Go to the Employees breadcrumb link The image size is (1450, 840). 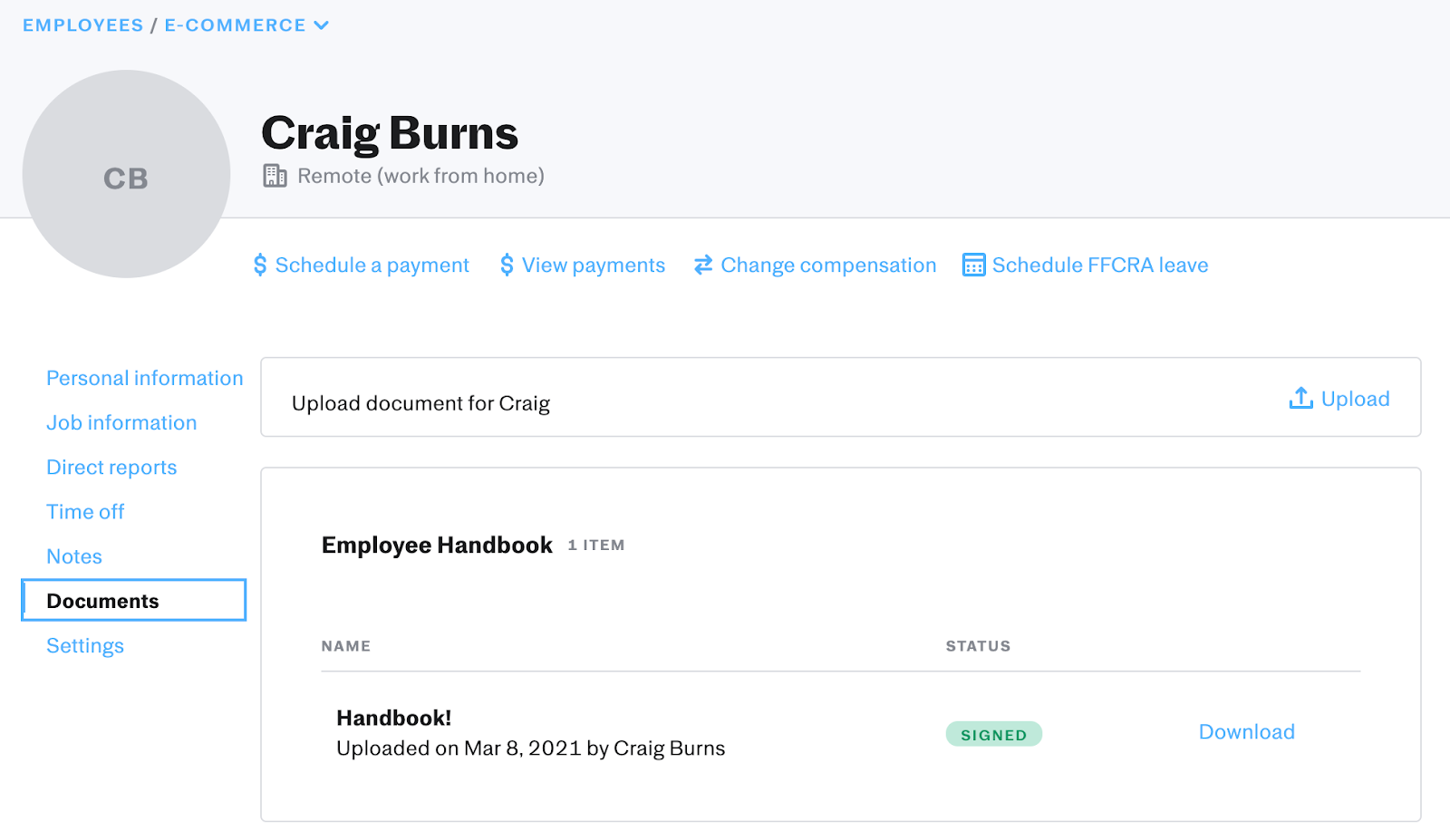tap(82, 25)
